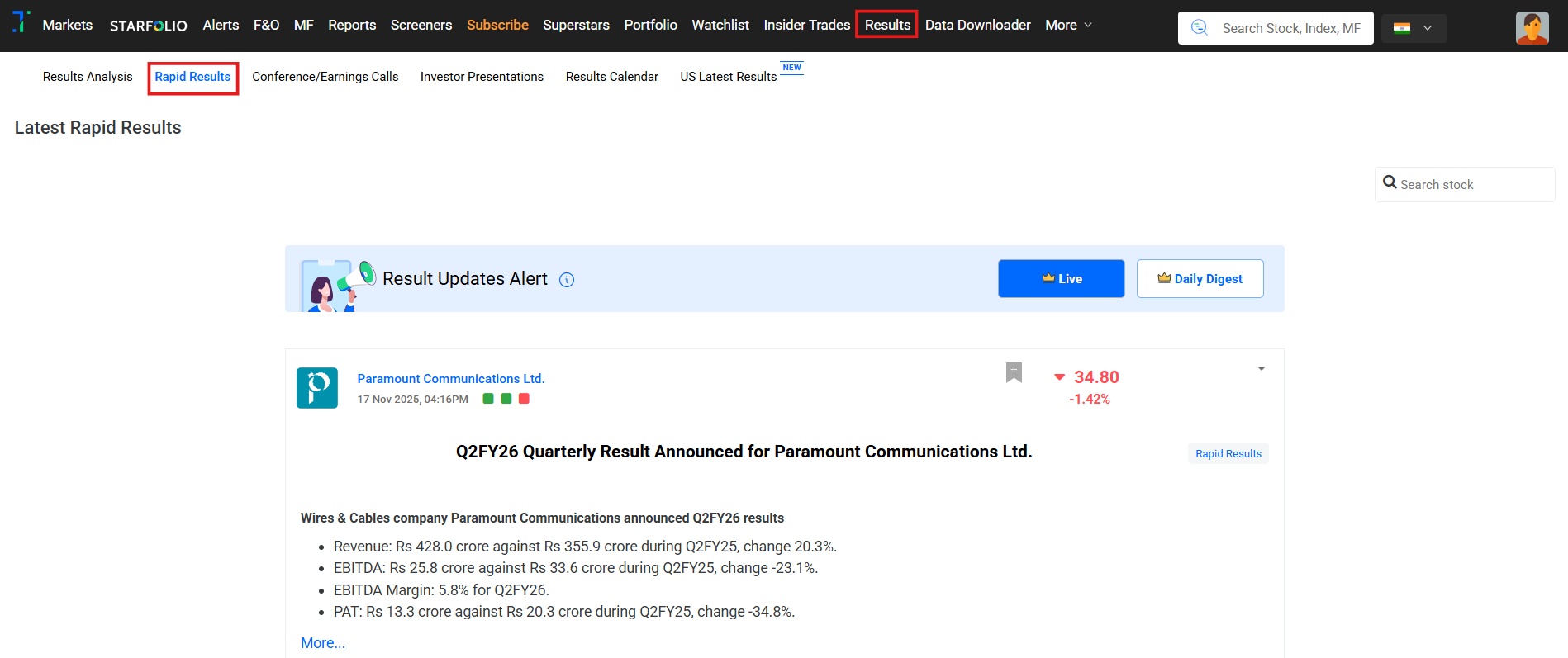Open the user profile avatar
Viewport: 1568px width, 658px height.
pos(1532,28)
